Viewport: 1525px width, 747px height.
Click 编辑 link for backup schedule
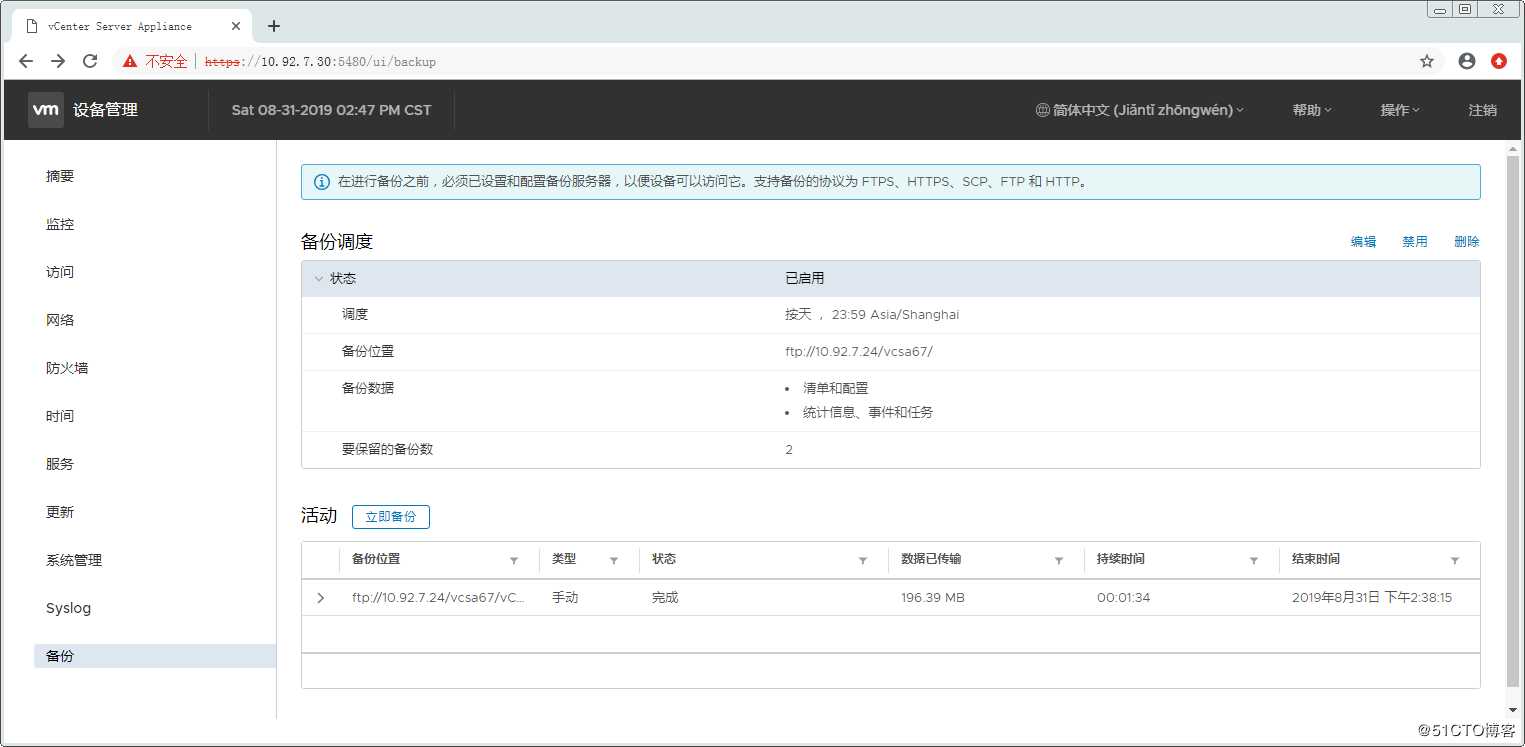[1363, 242]
